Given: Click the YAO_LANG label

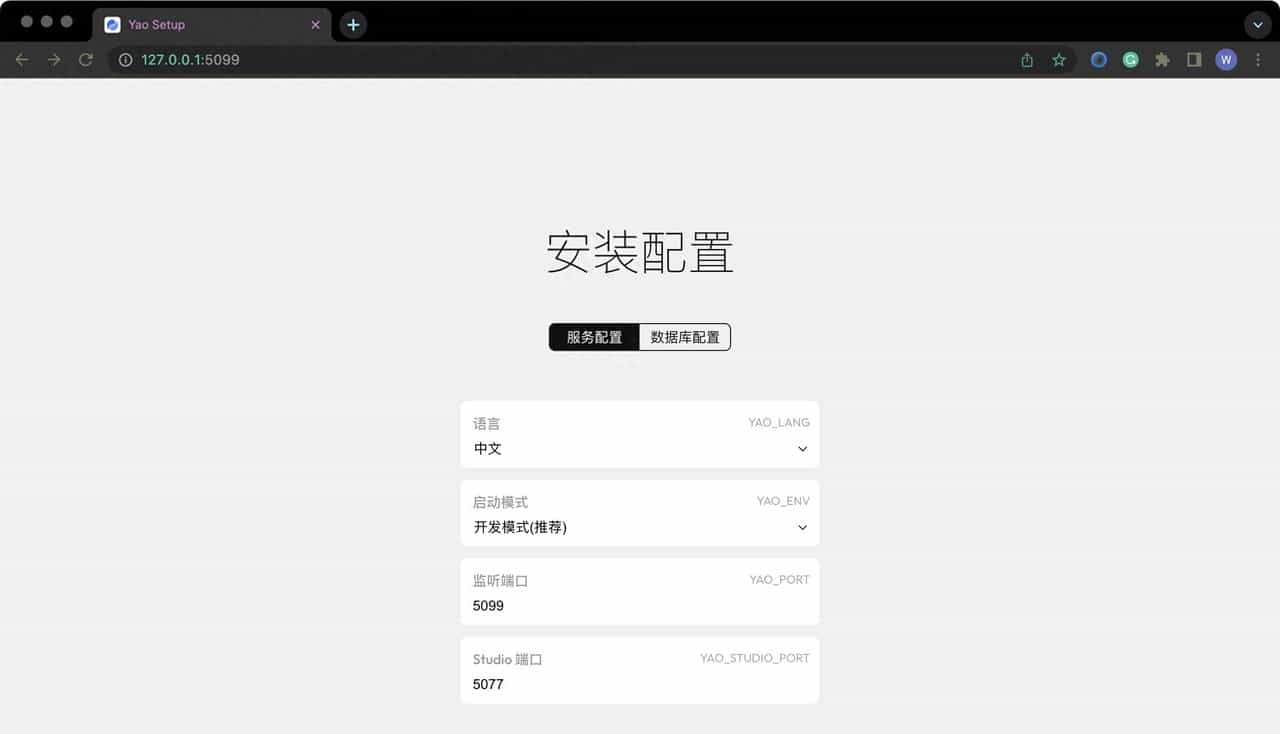Looking at the screenshot, I should (779, 423).
